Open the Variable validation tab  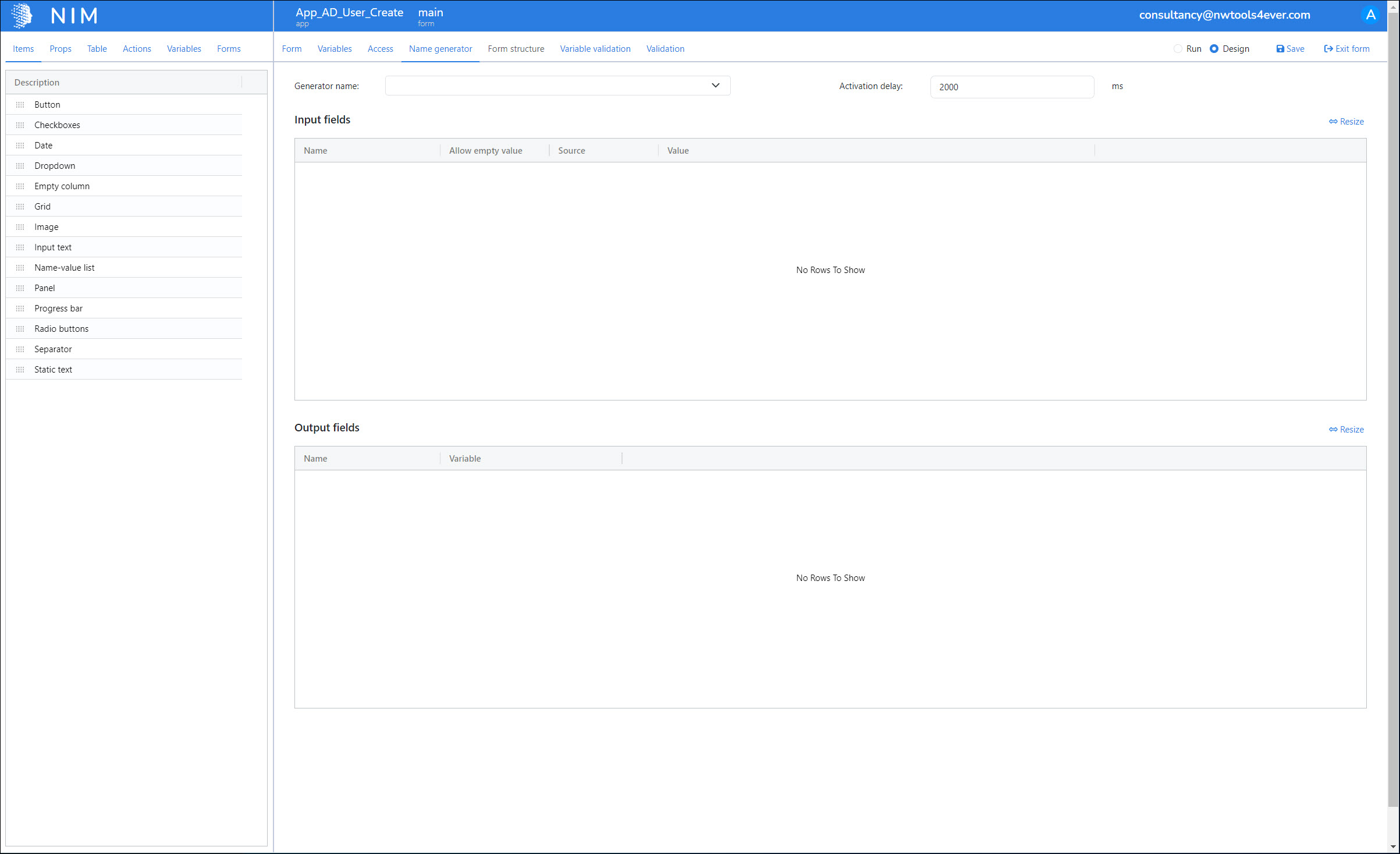pos(595,49)
